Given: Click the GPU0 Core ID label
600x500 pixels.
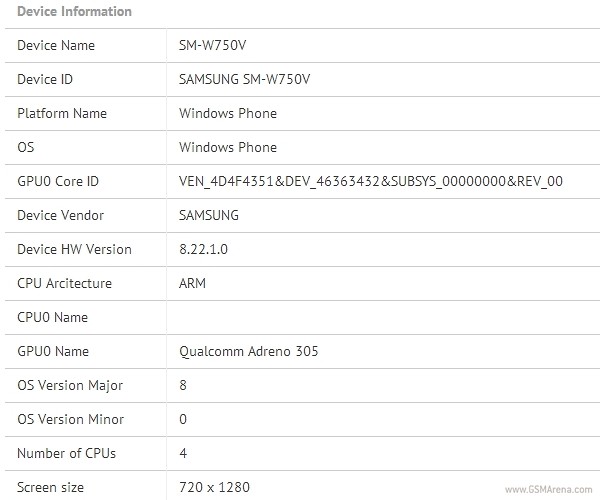Looking at the screenshot, I should click(x=58, y=181).
